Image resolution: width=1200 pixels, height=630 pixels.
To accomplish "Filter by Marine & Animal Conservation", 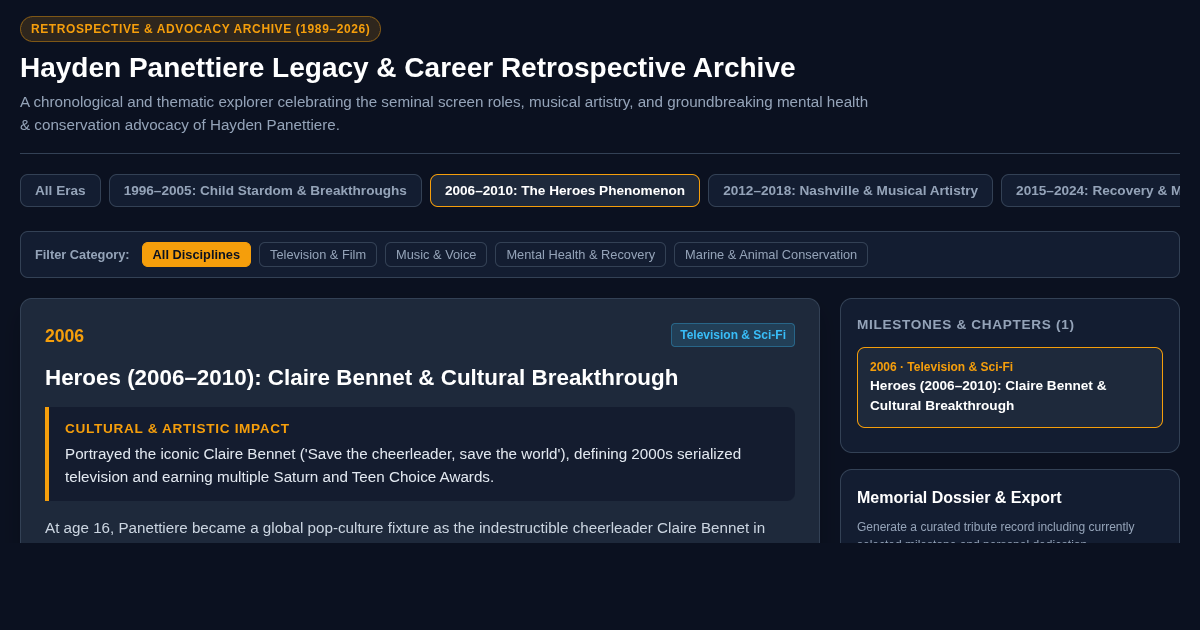I will [x=771, y=254].
